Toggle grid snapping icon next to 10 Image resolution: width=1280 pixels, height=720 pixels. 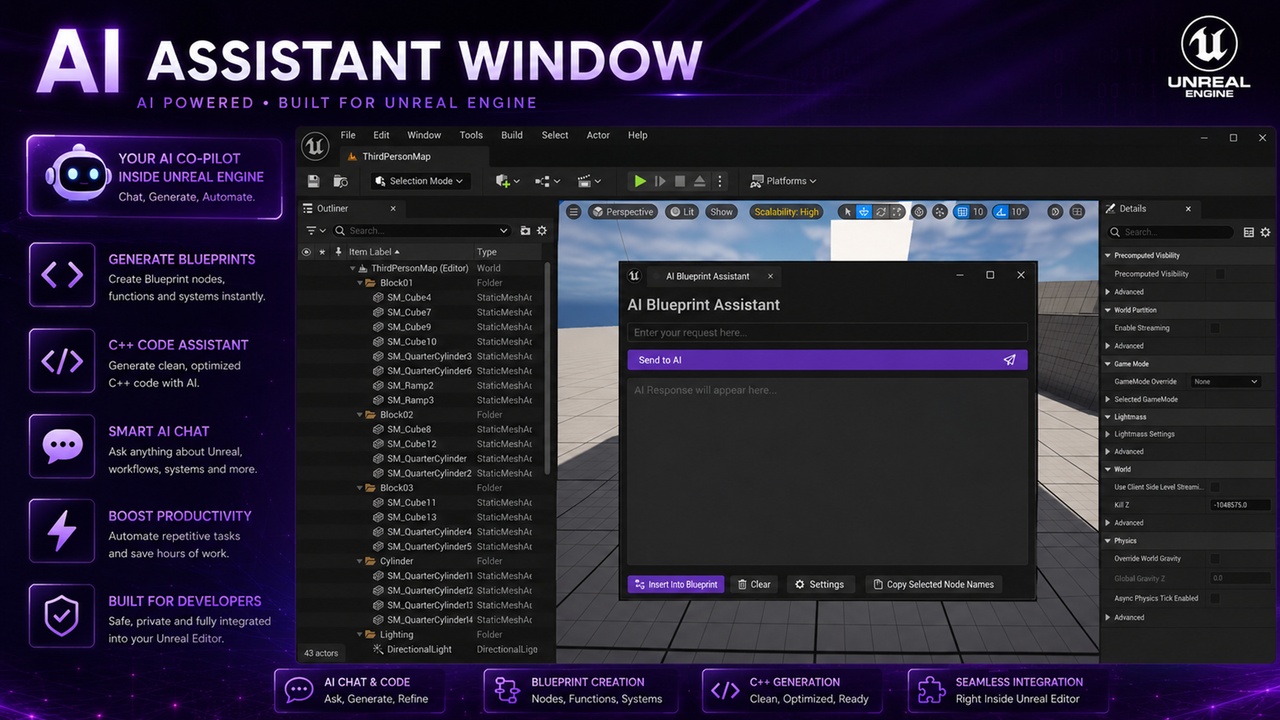pyautogui.click(x=962, y=212)
